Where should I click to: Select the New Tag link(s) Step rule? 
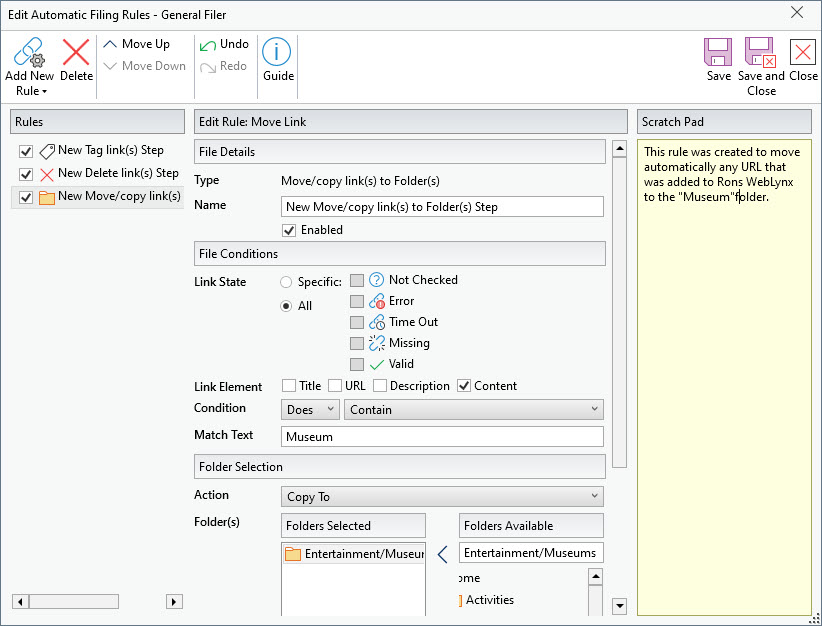tap(111, 150)
